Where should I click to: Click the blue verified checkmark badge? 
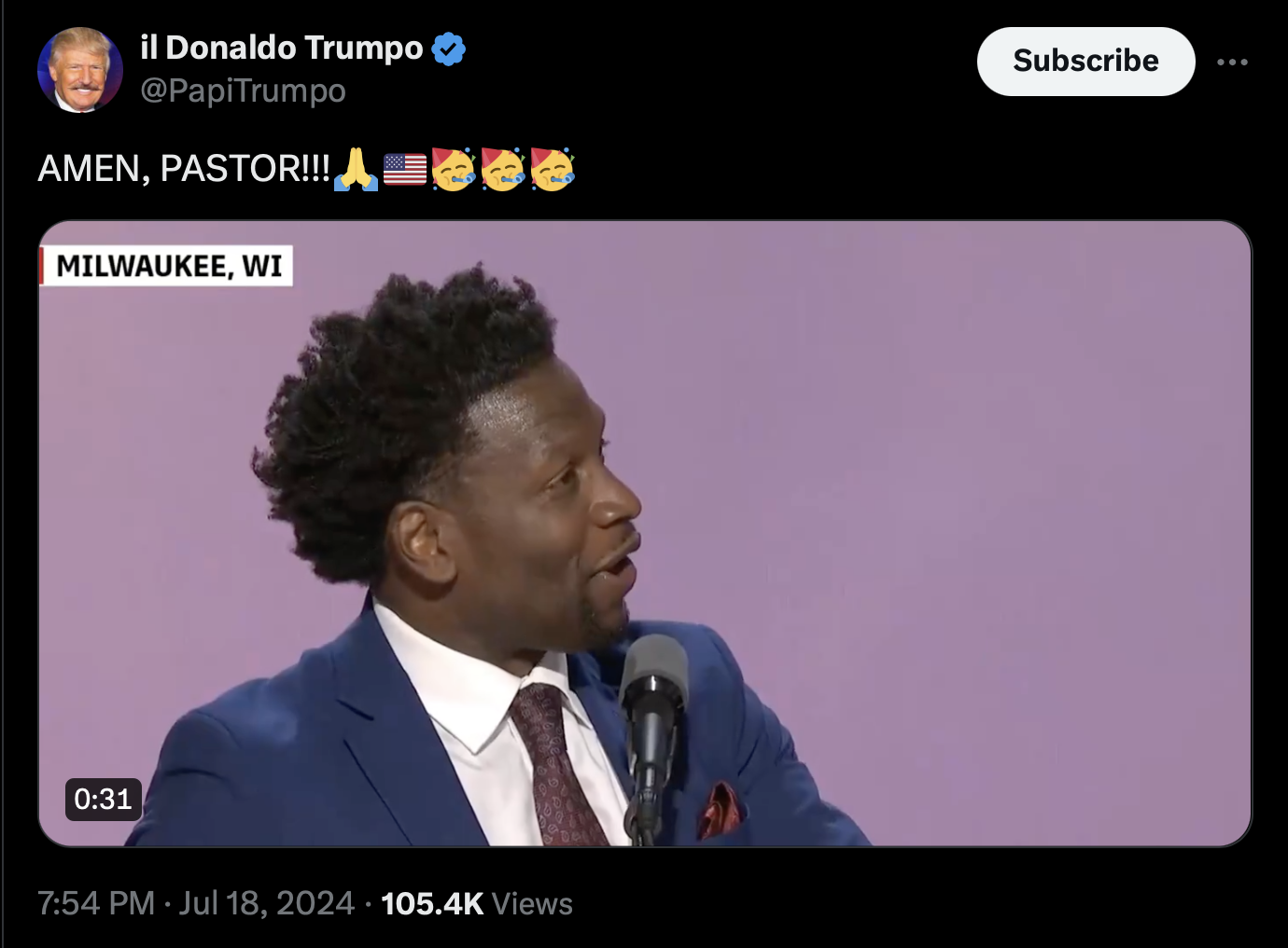[449, 49]
